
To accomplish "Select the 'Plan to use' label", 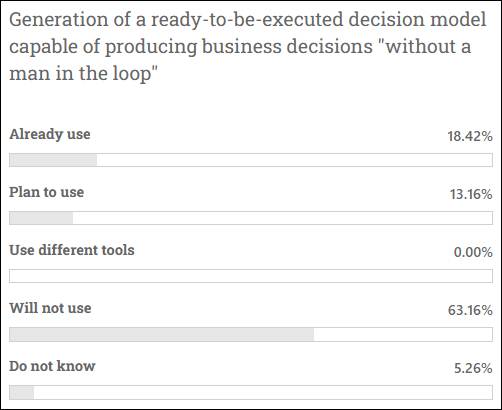I will point(47,192).
